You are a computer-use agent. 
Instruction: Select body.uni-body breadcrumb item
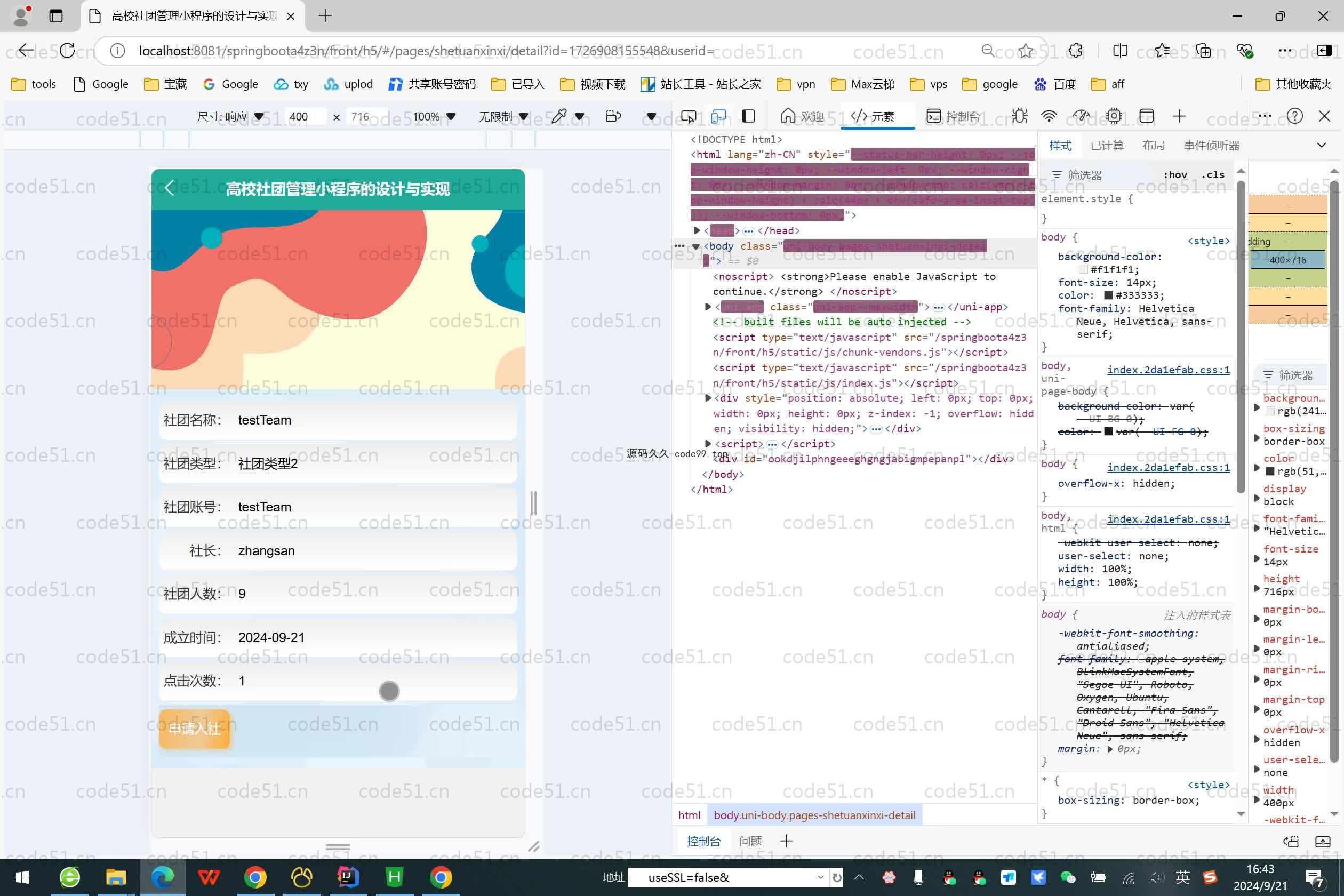click(814, 815)
